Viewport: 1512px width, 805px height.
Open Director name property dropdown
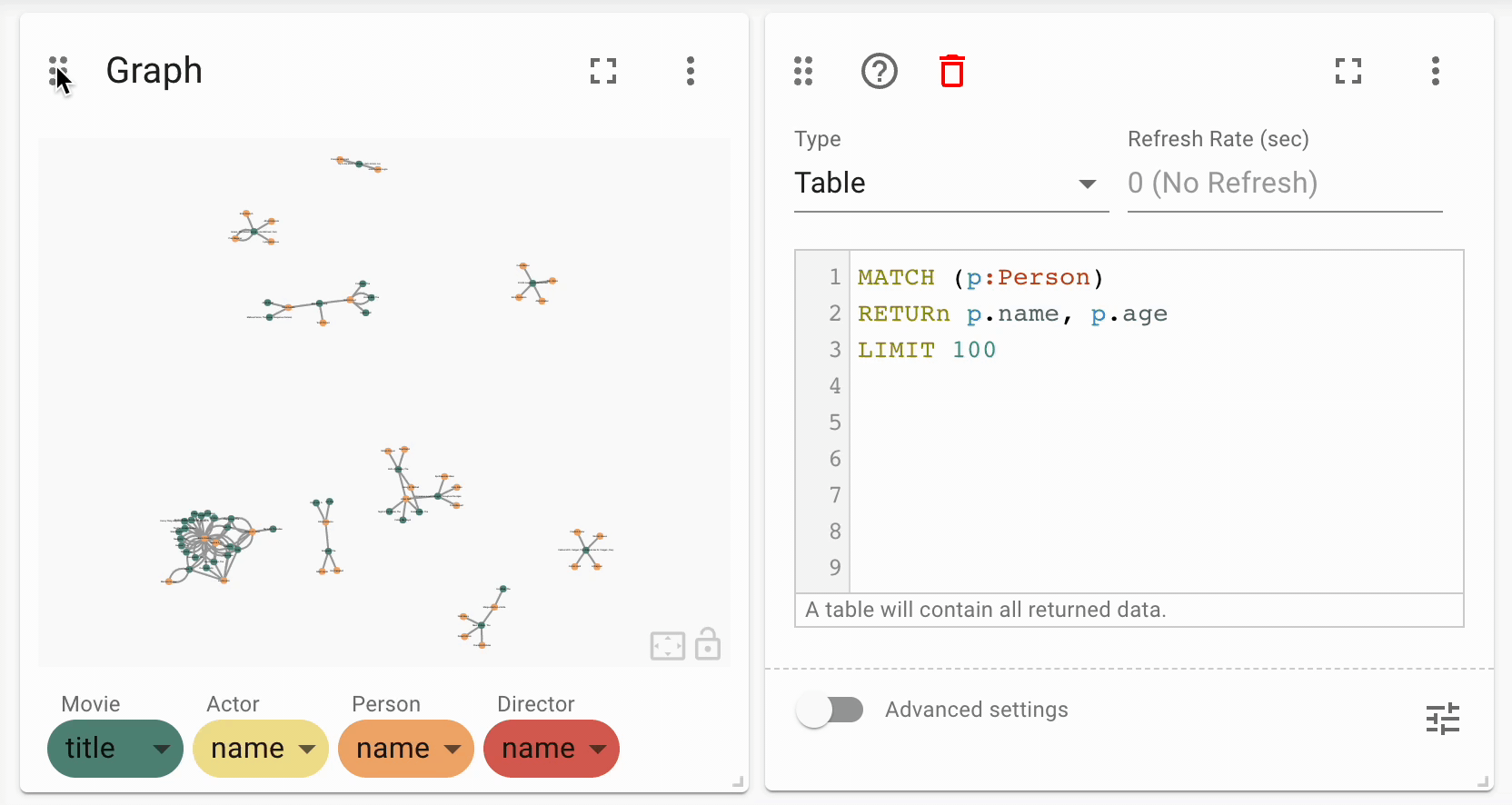coord(552,749)
